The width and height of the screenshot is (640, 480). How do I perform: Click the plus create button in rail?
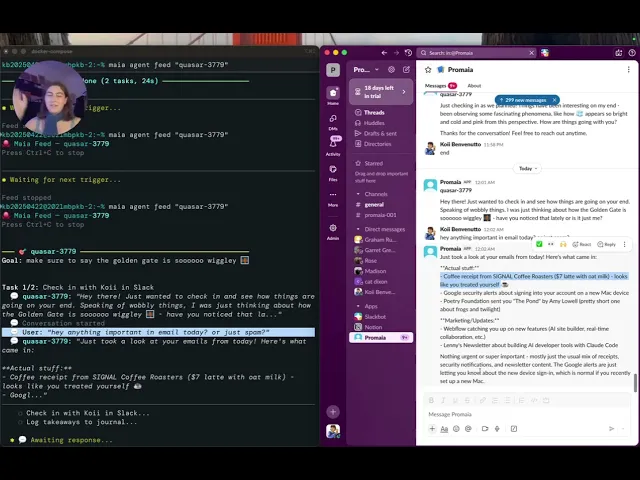333,412
